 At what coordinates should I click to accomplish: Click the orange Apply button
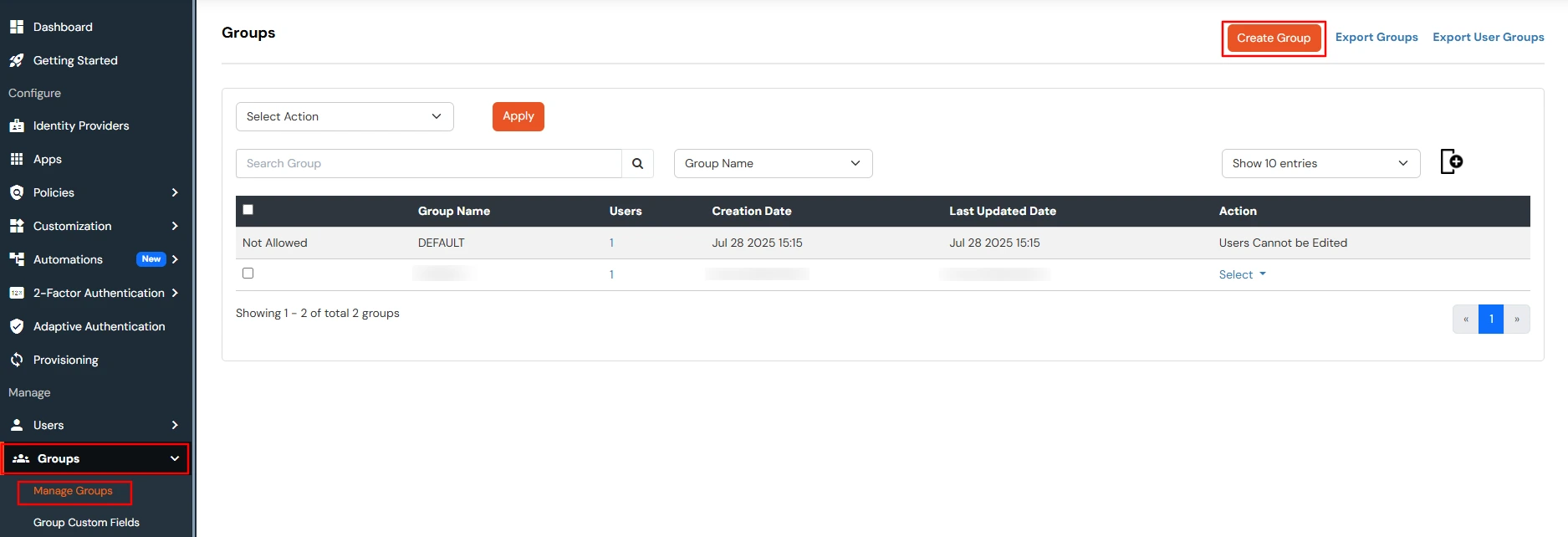(x=518, y=116)
